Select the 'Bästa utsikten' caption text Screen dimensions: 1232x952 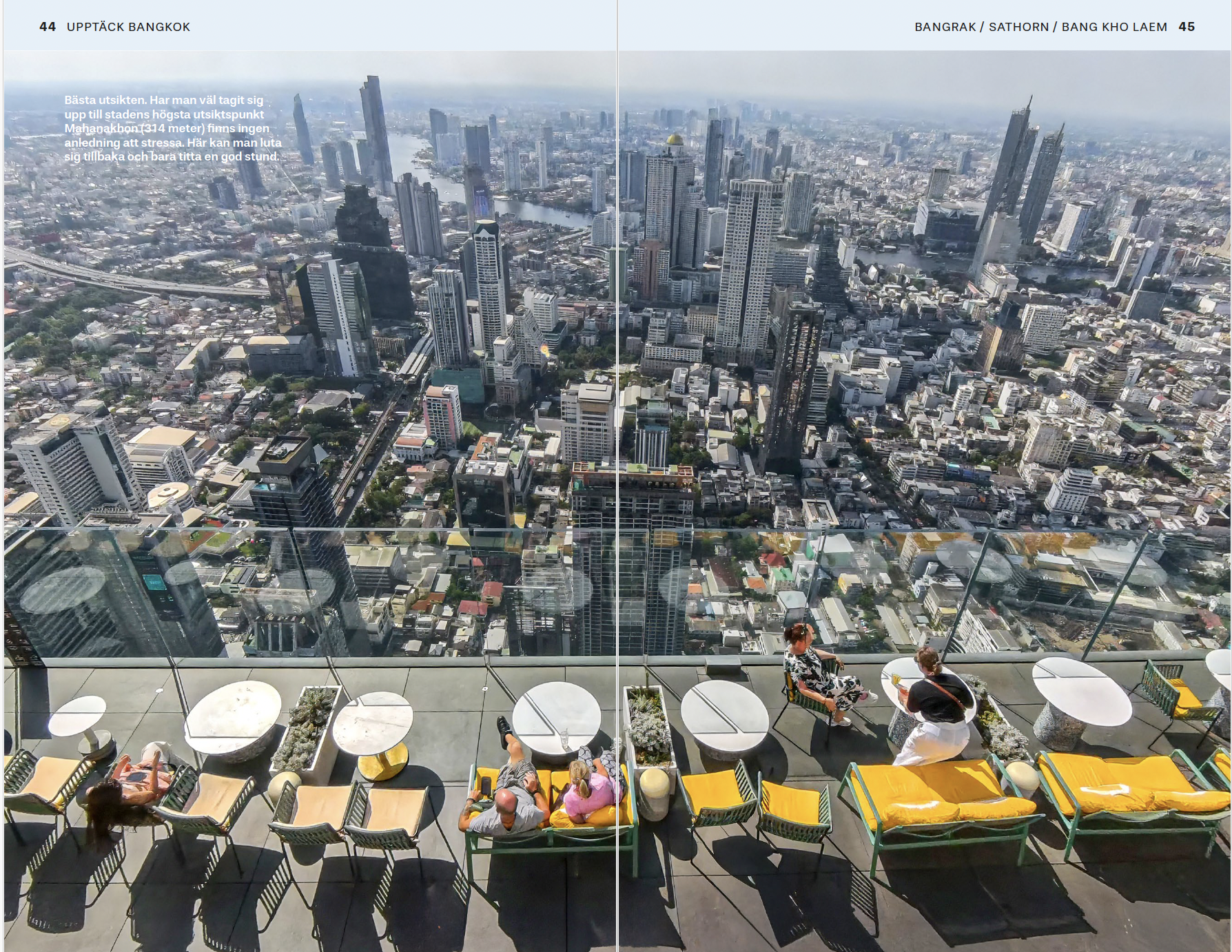tap(172, 128)
